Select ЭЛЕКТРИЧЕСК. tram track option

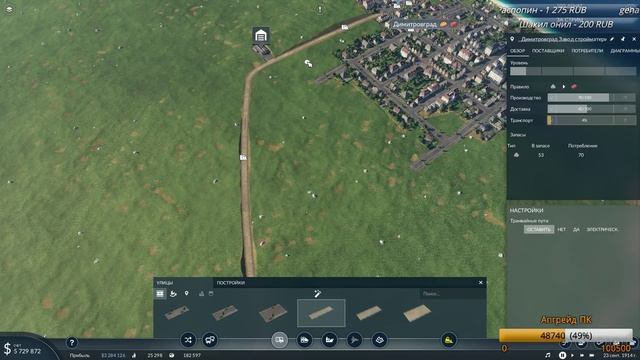602,229
